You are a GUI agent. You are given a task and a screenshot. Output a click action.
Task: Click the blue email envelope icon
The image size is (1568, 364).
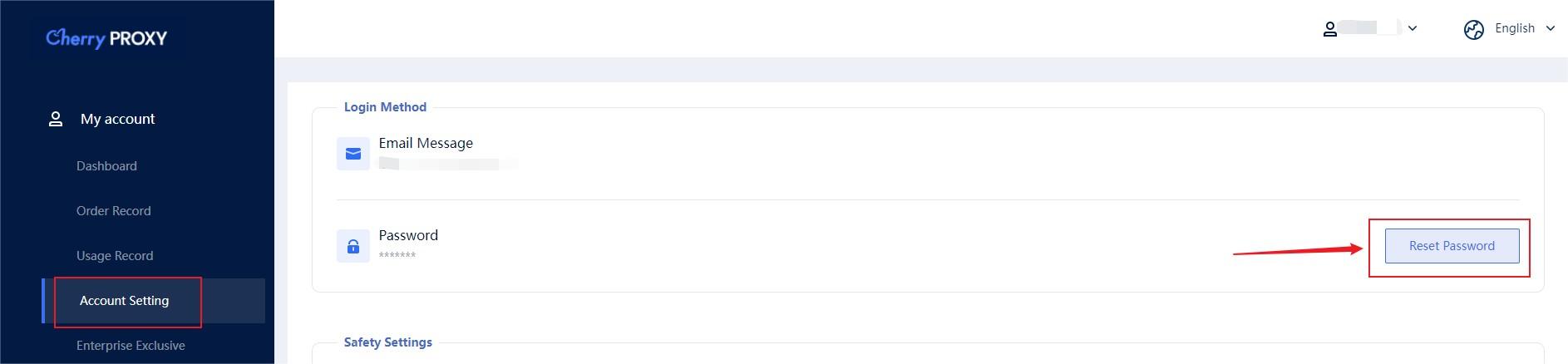pyautogui.click(x=353, y=154)
